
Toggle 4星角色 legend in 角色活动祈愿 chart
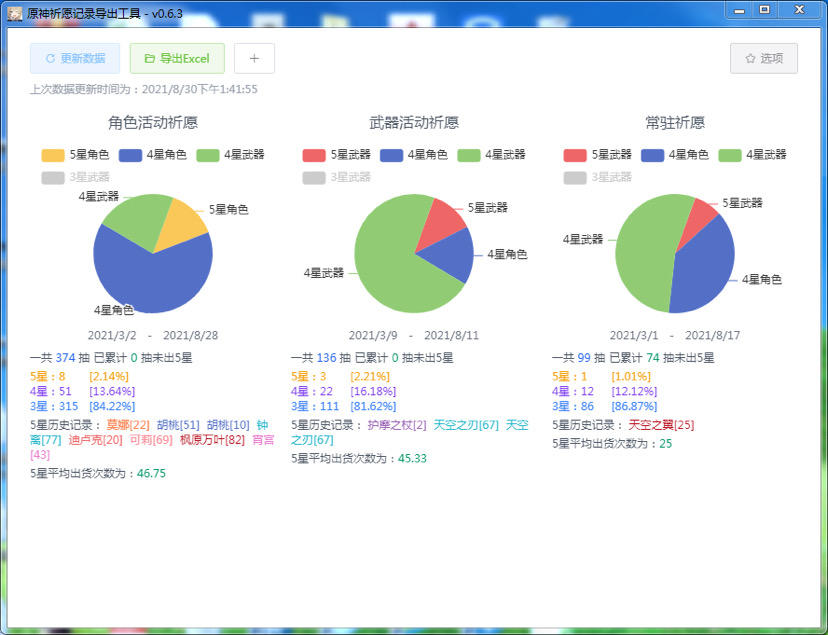[153, 155]
